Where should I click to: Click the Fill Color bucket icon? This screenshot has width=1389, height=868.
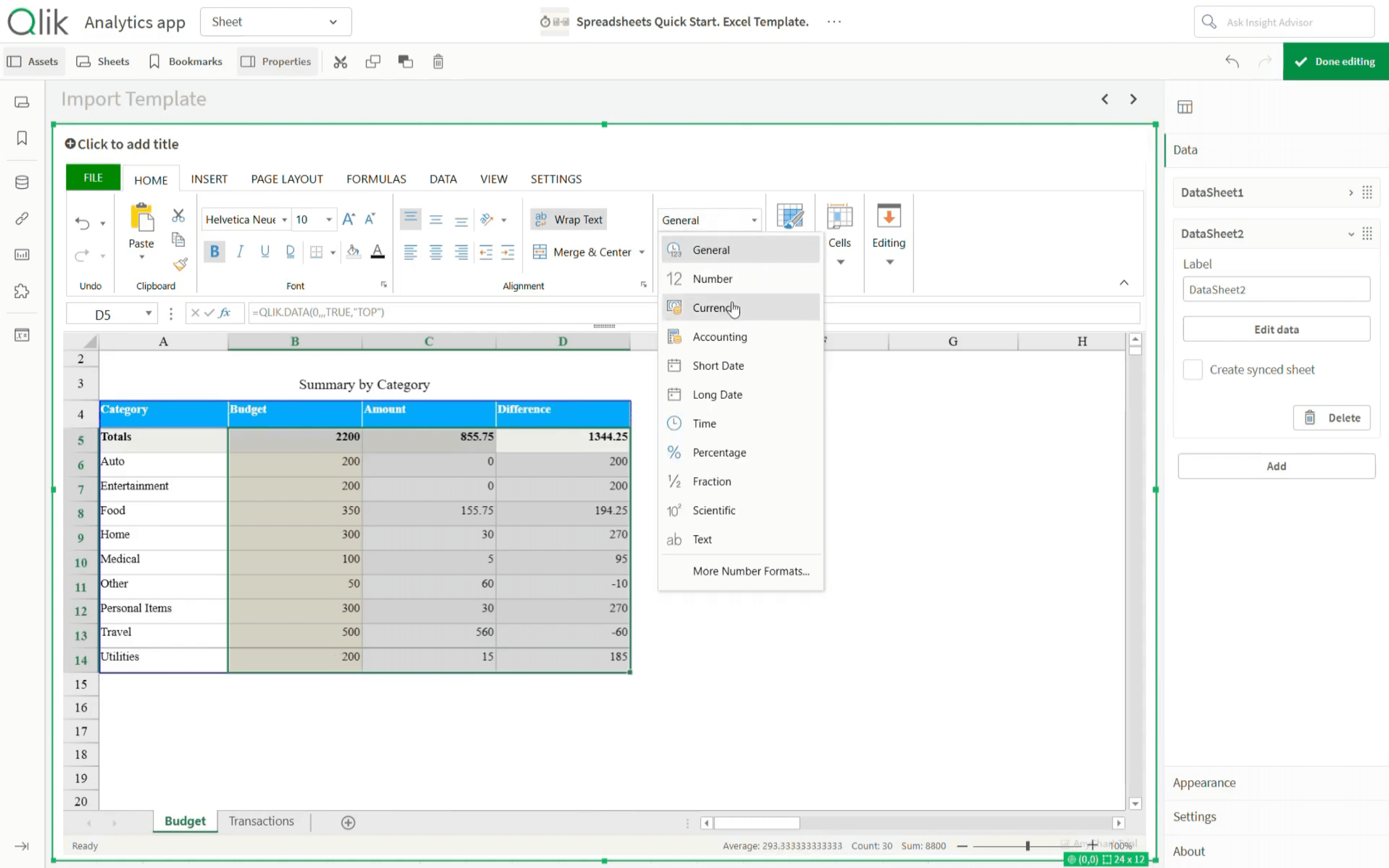point(353,251)
